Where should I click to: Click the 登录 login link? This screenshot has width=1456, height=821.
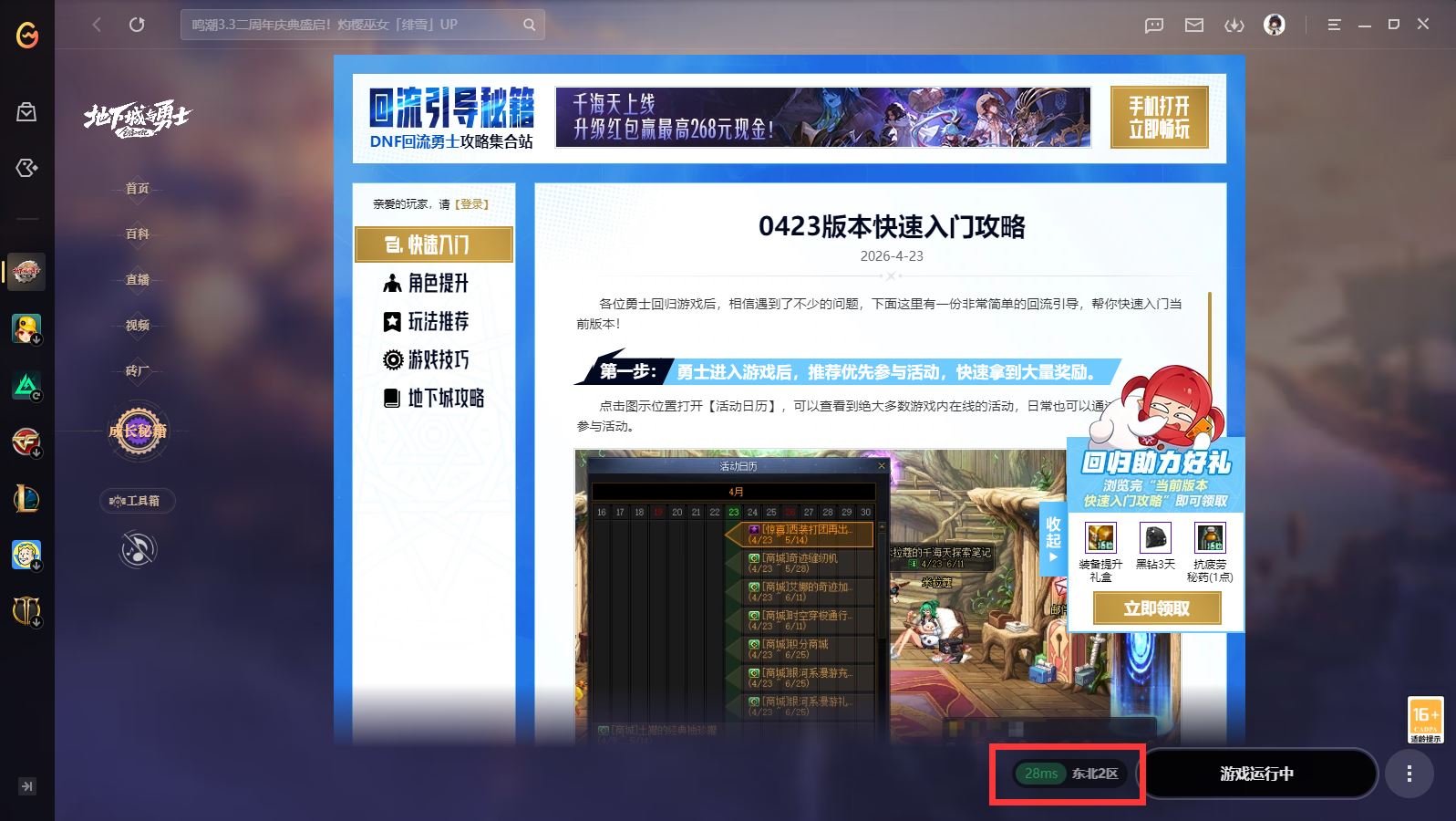pyautogui.click(x=472, y=204)
